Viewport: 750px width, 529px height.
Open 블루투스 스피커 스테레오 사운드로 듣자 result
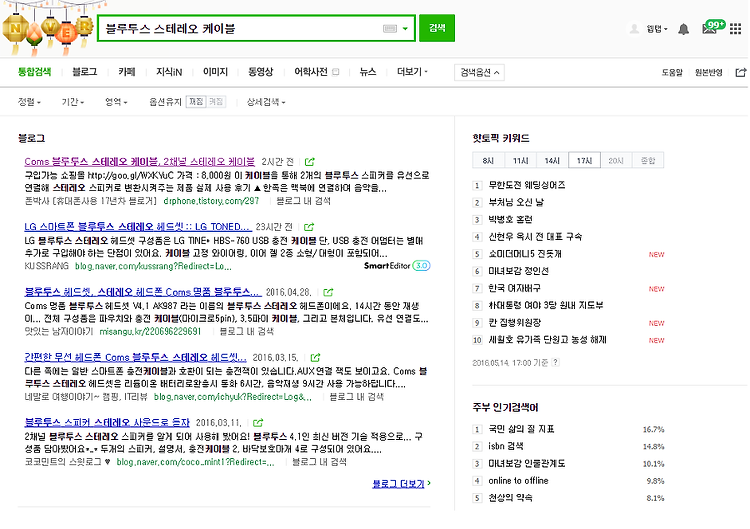107,422
